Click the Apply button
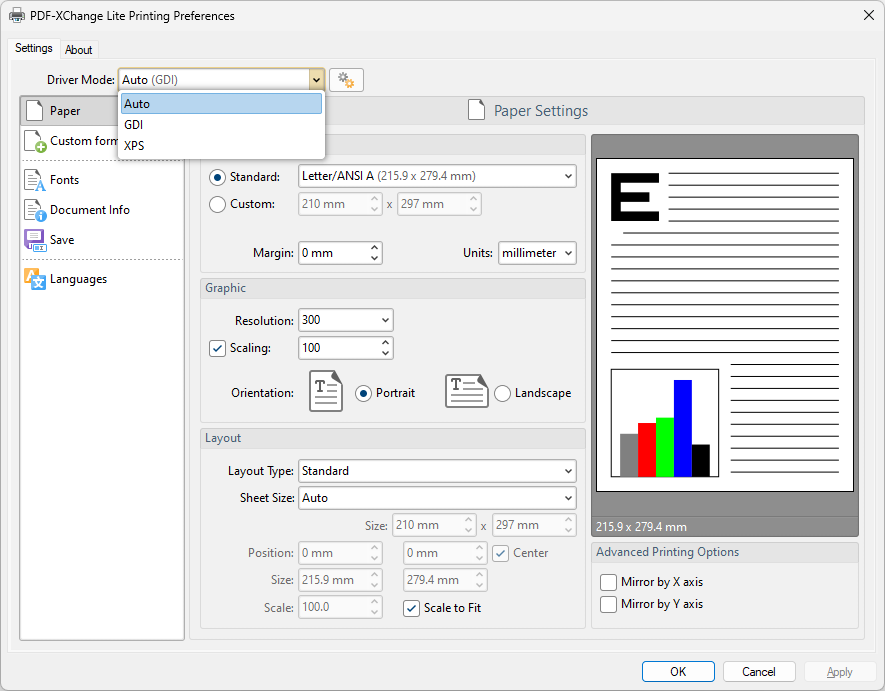 point(839,672)
